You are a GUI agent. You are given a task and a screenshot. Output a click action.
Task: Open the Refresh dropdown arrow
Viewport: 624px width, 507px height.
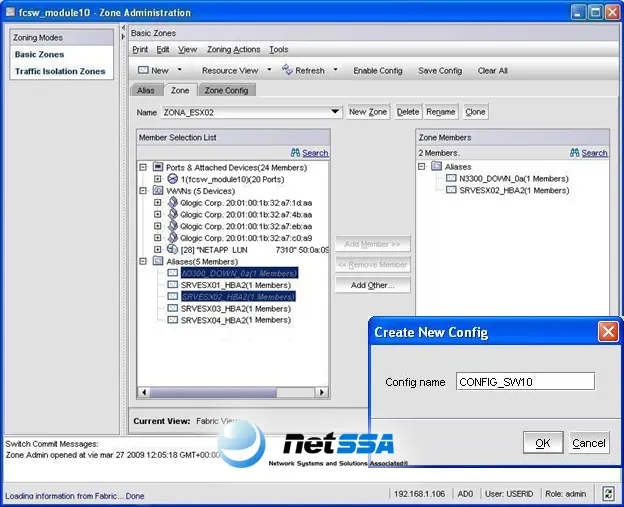(x=335, y=70)
